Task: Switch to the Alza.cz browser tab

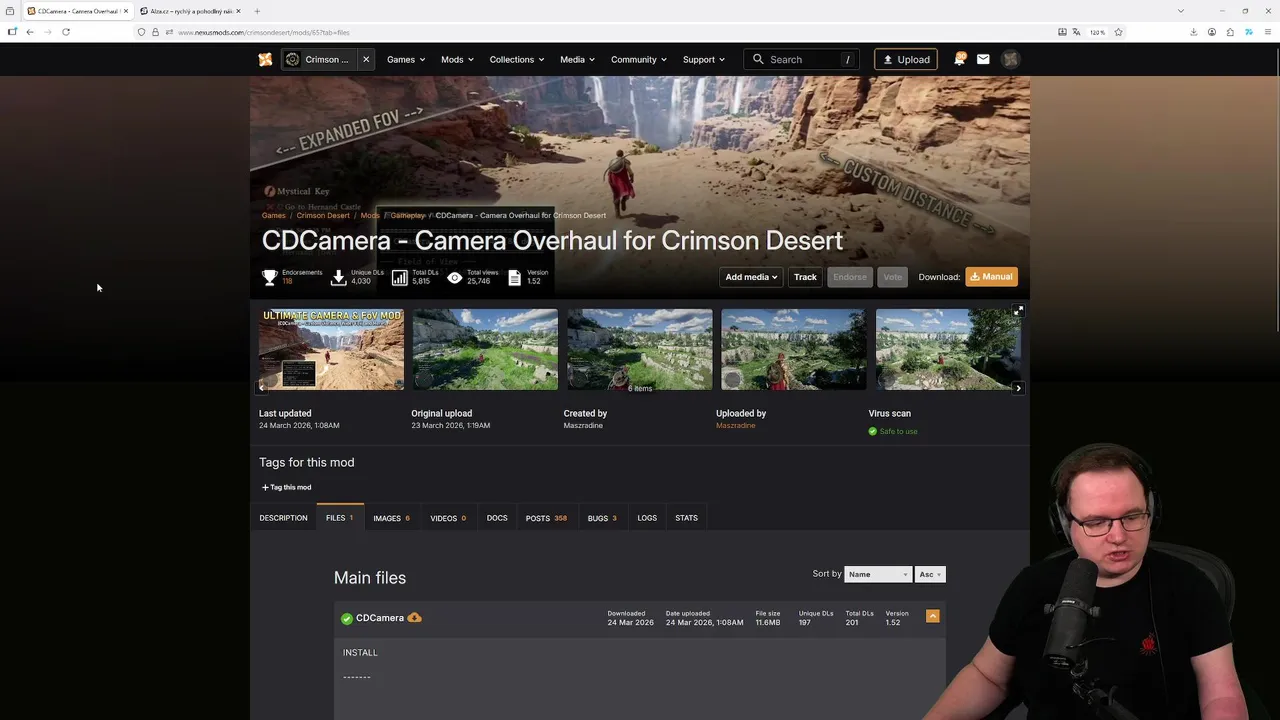Action: (191, 11)
